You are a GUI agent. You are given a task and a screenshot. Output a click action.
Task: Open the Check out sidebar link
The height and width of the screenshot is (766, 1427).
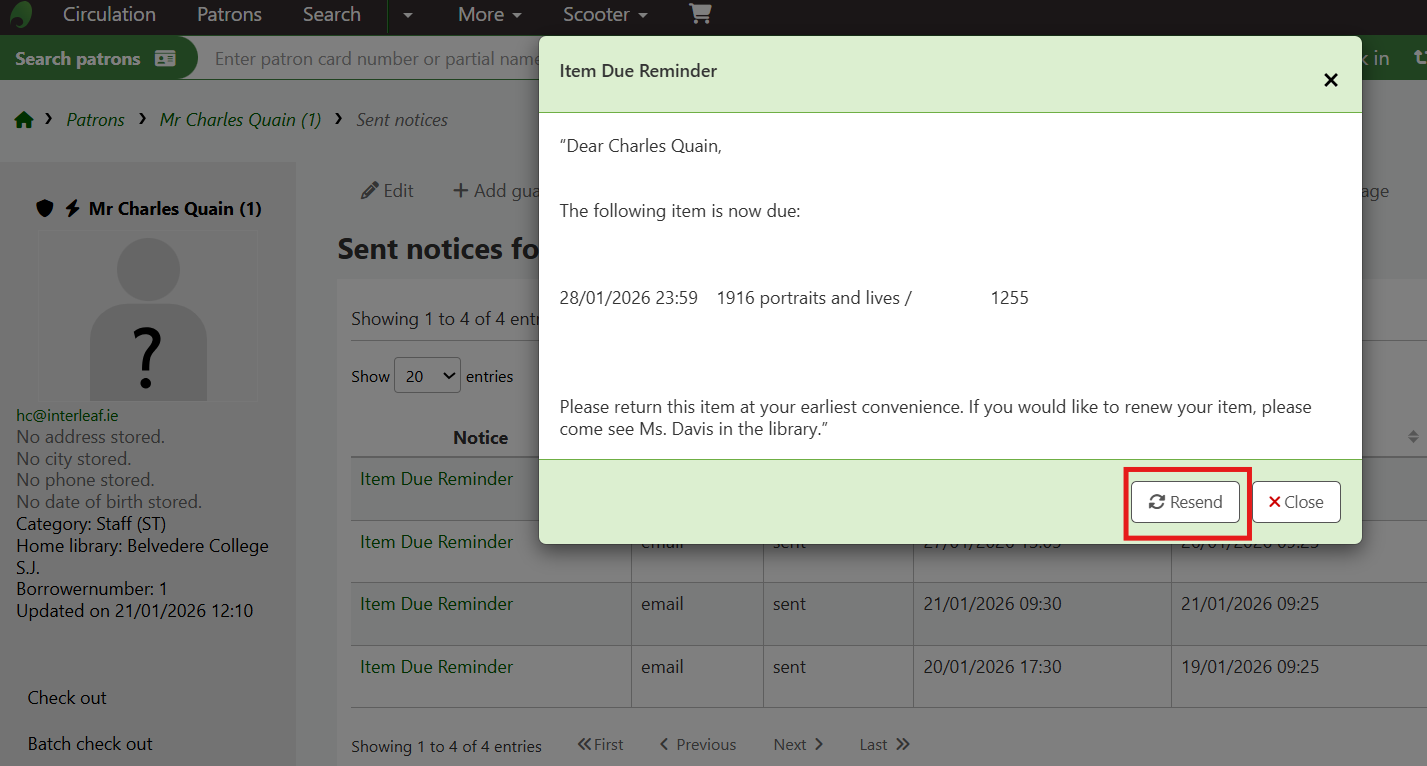click(67, 698)
